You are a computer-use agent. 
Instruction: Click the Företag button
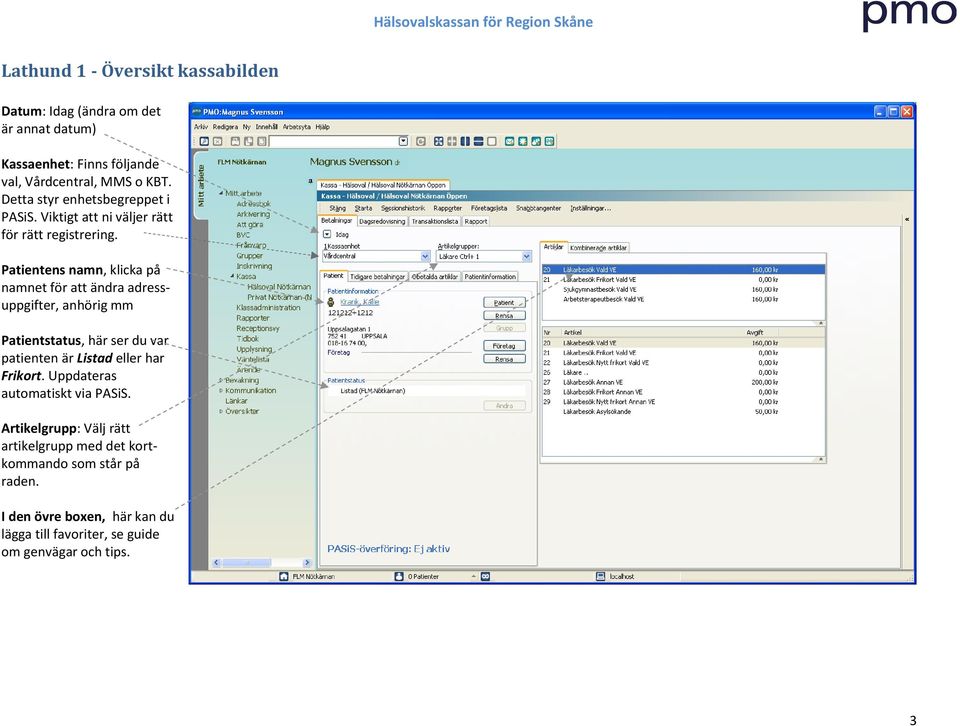pyautogui.click(x=504, y=346)
